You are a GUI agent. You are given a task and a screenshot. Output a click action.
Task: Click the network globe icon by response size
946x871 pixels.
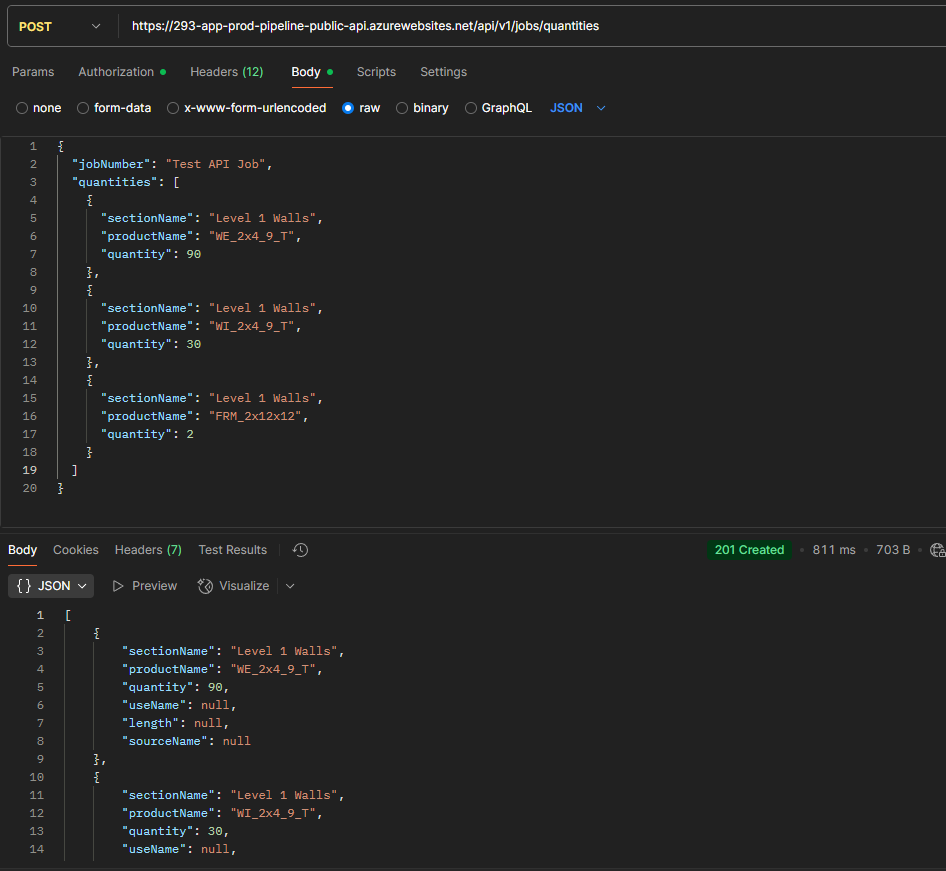coord(937,550)
